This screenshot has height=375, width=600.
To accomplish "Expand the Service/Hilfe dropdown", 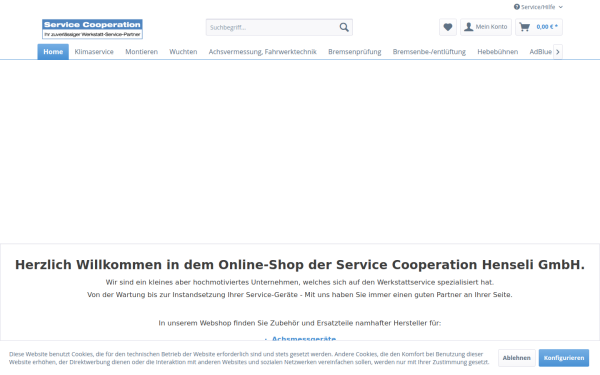I will pyautogui.click(x=538, y=7).
